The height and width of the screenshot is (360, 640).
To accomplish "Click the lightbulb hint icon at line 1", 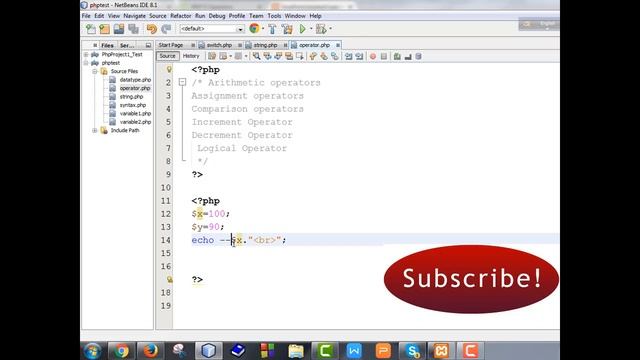I will click(169, 69).
